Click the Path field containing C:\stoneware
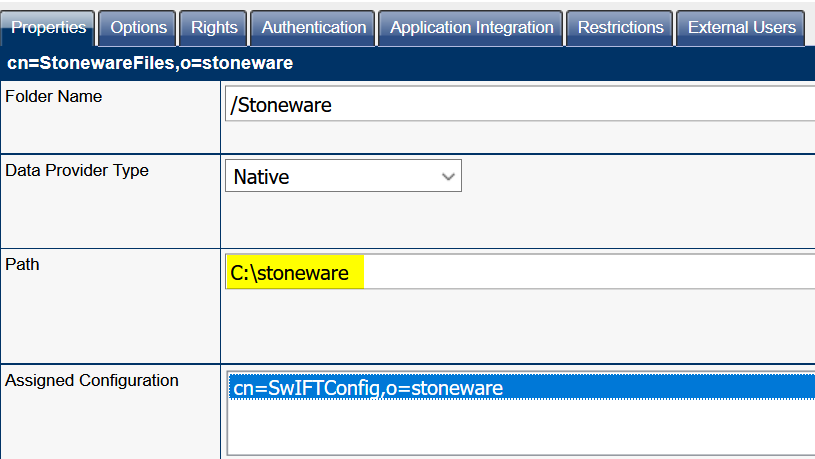815x459 pixels. (520, 272)
